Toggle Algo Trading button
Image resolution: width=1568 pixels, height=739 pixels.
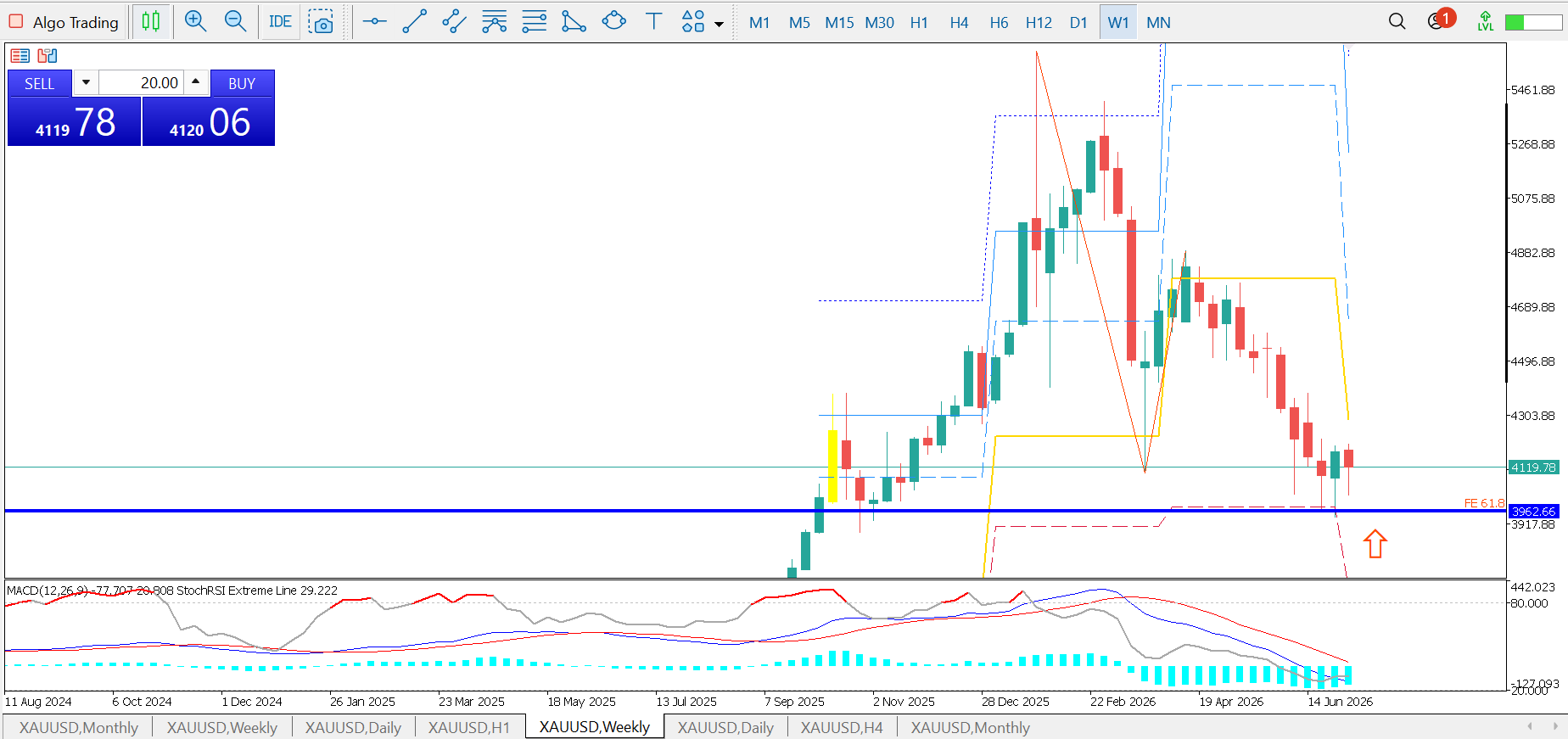[64, 22]
